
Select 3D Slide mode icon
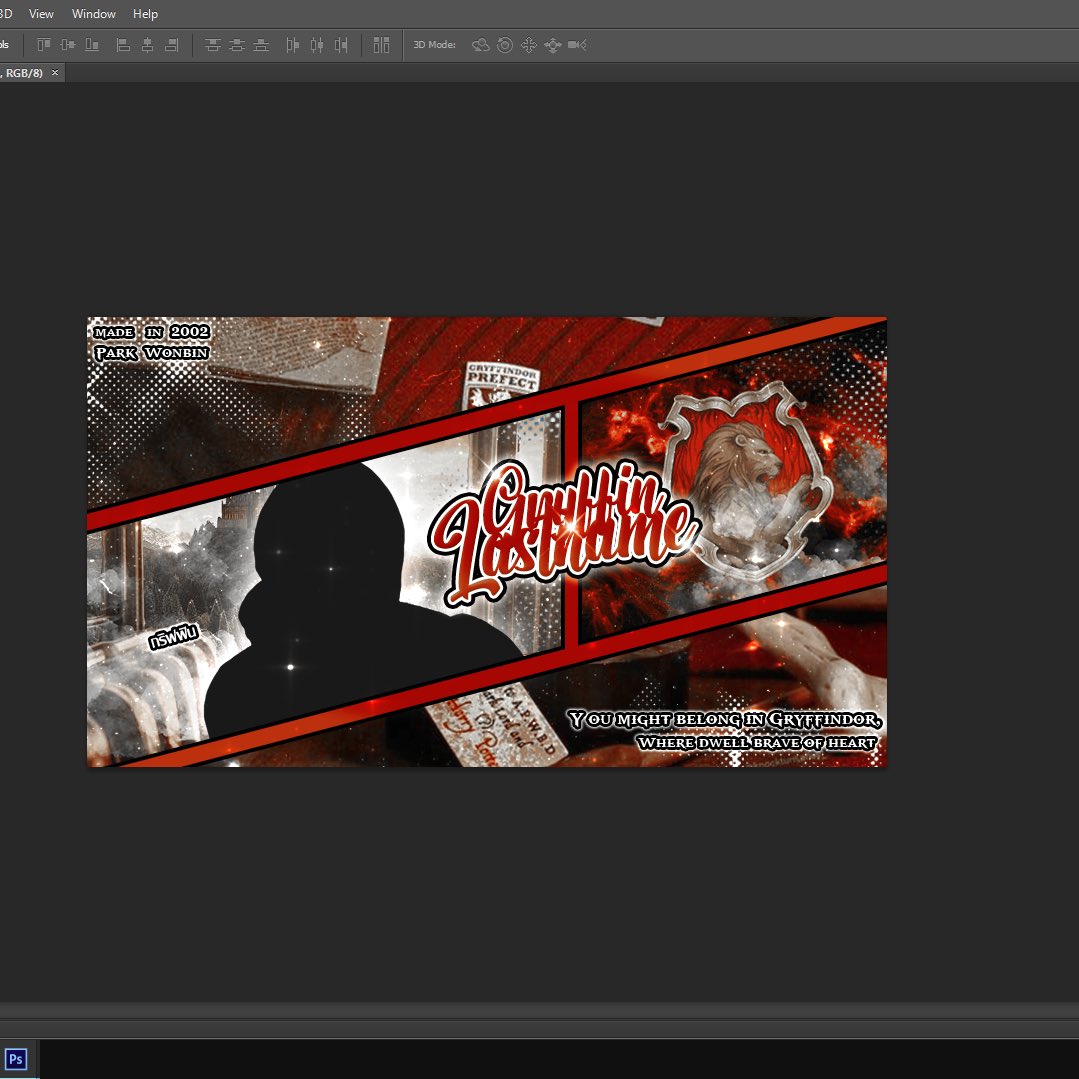point(553,45)
